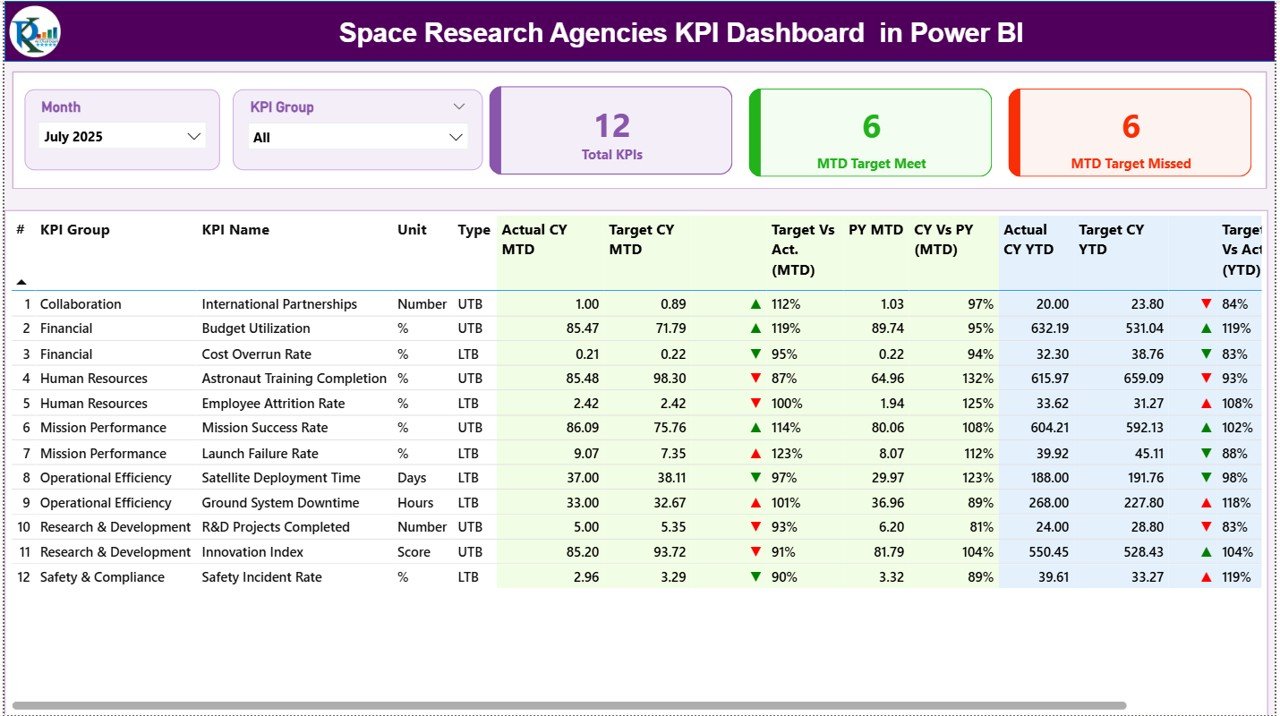The width and height of the screenshot is (1280, 716).
Task: Click the chevron at top of KPI Group card
Action: pyautogui.click(x=459, y=106)
